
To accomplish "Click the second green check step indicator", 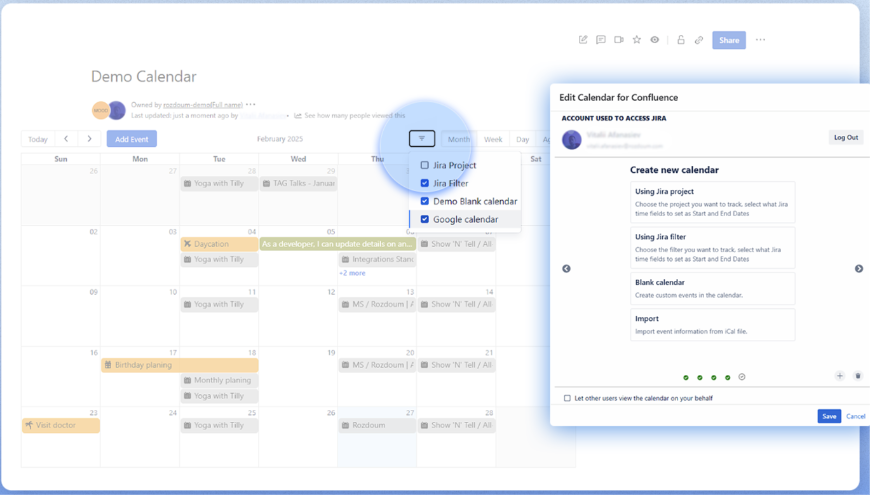I will [x=700, y=377].
